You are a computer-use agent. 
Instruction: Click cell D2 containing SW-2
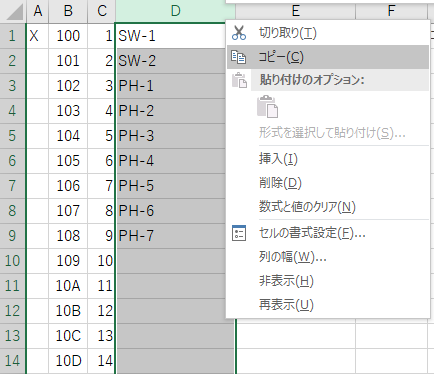point(171,61)
